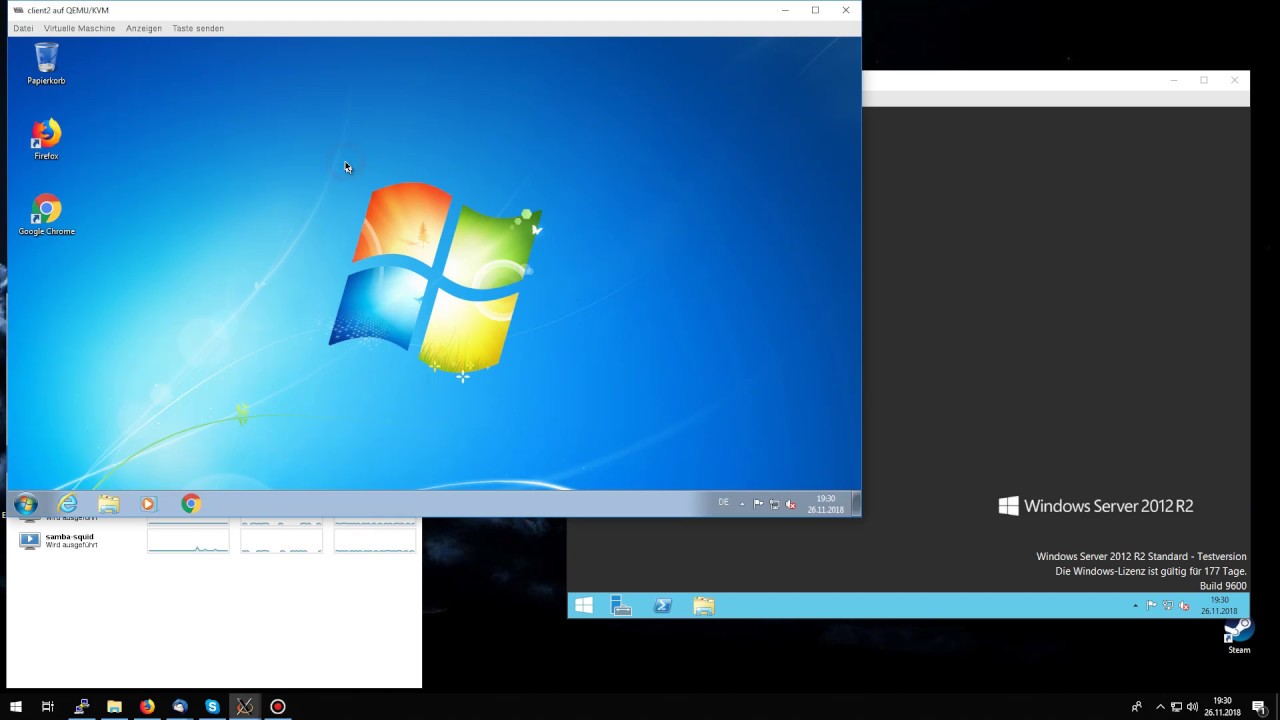The width and height of the screenshot is (1280, 720).
Task: Click the samba-squid CPU usage graph
Action: click(188, 540)
